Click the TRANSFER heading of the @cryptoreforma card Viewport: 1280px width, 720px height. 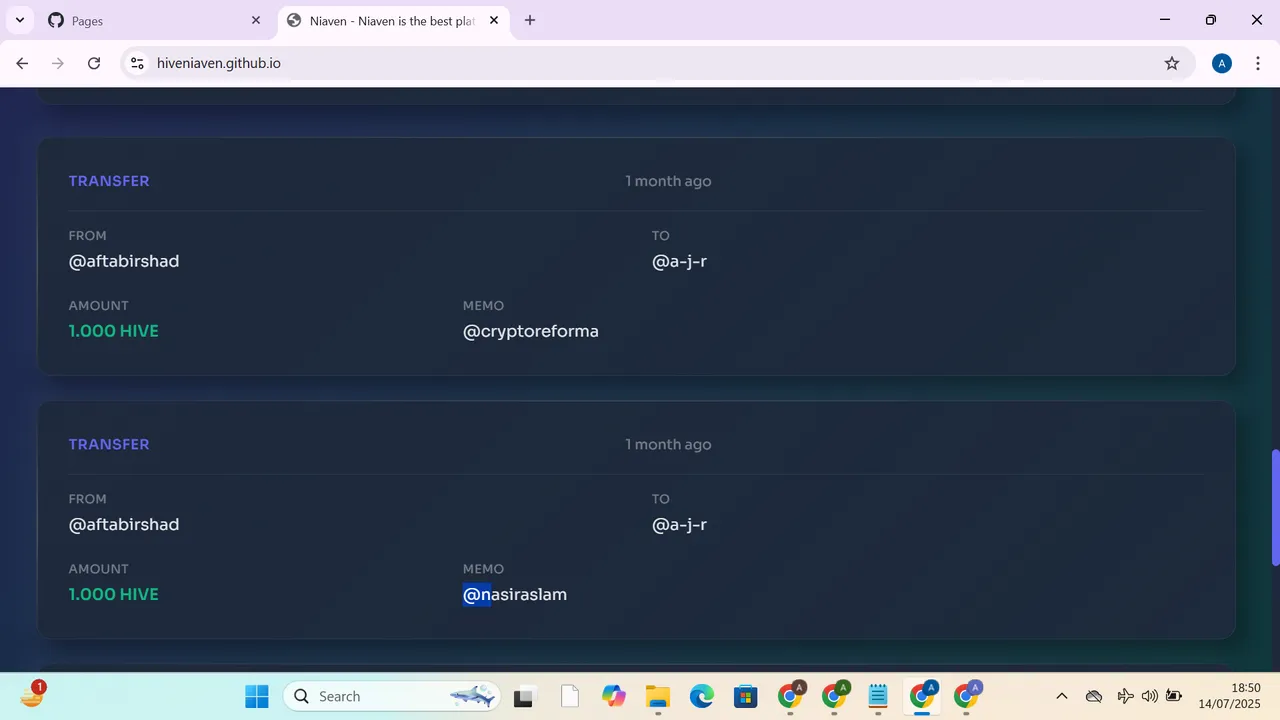click(109, 181)
